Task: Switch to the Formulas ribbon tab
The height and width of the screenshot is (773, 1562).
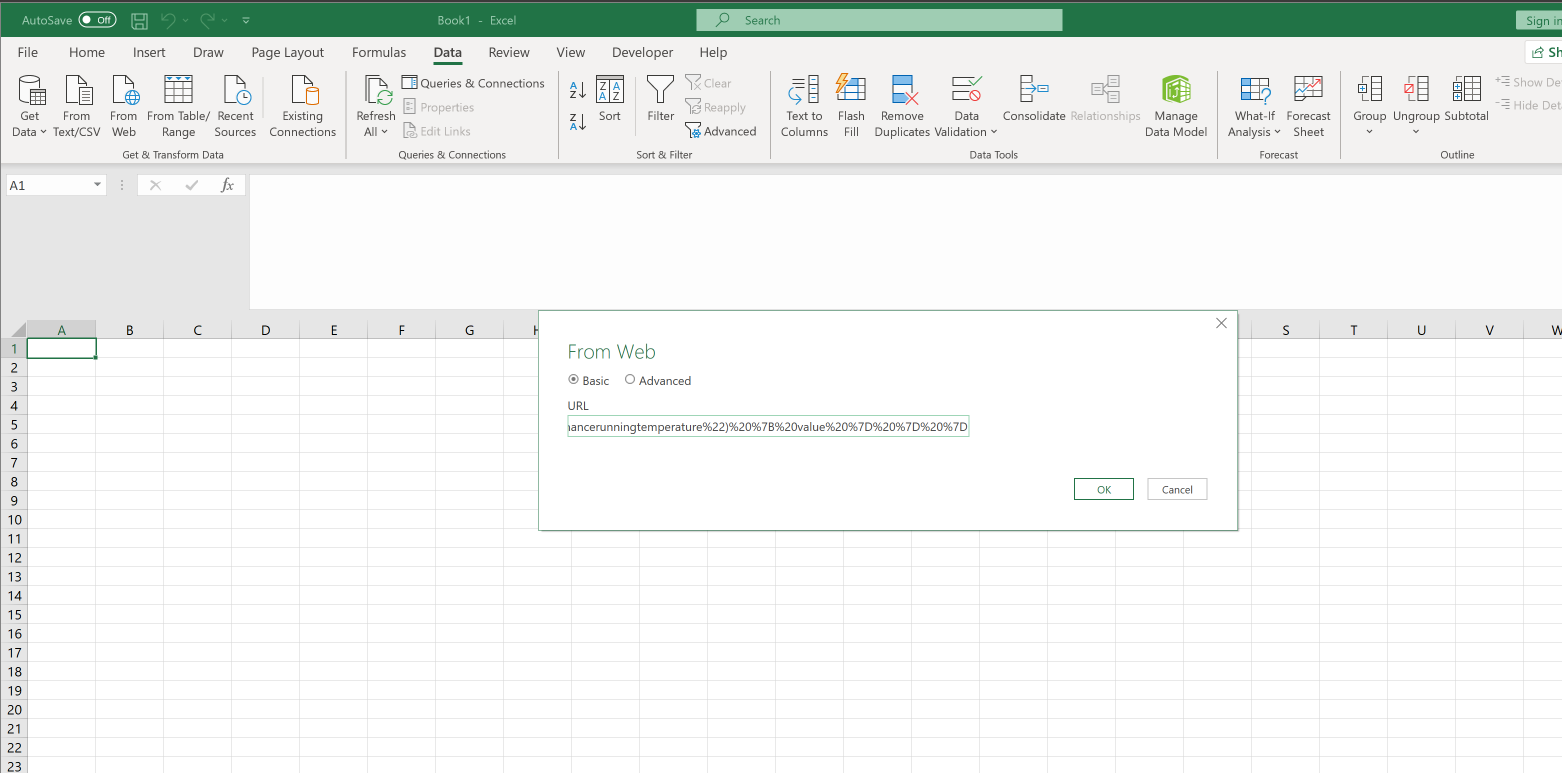Action: [x=379, y=52]
